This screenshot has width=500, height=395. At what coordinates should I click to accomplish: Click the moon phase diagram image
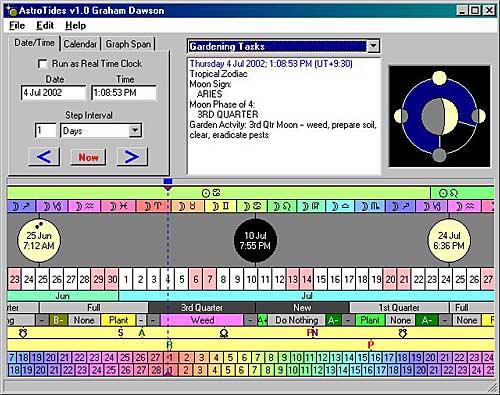pos(440,116)
